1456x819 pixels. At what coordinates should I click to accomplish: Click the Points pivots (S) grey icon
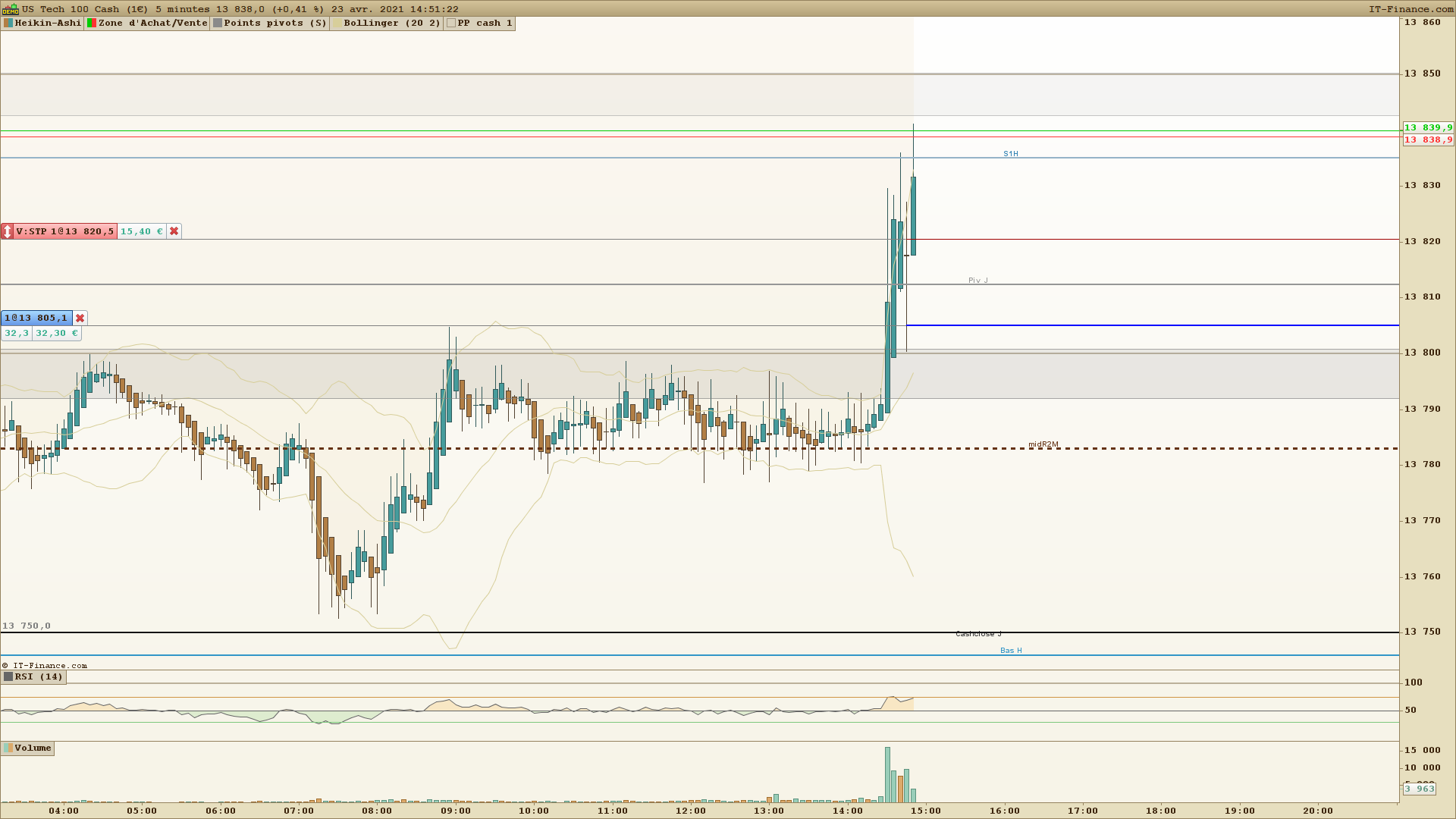[x=218, y=23]
